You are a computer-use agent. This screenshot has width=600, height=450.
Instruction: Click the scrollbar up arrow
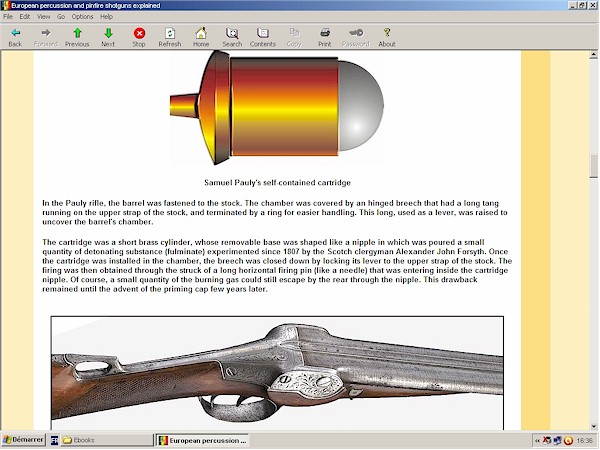(593, 55)
